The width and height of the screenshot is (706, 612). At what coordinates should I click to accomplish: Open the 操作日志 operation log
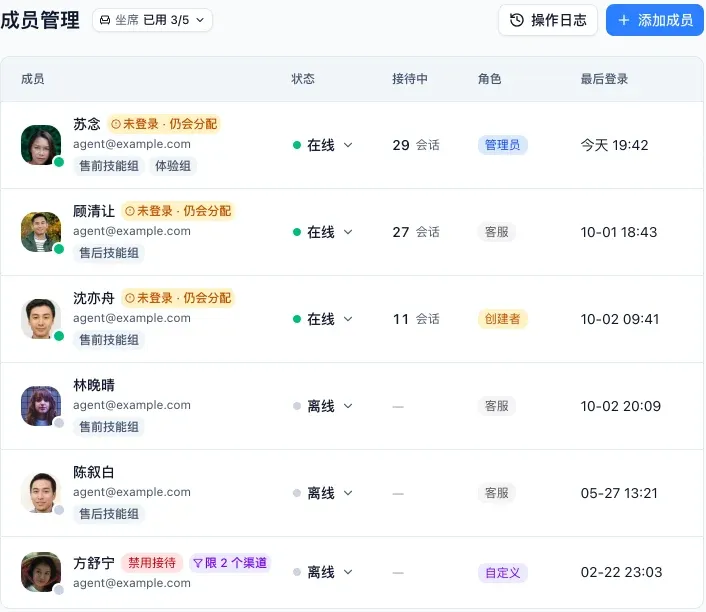click(x=548, y=20)
